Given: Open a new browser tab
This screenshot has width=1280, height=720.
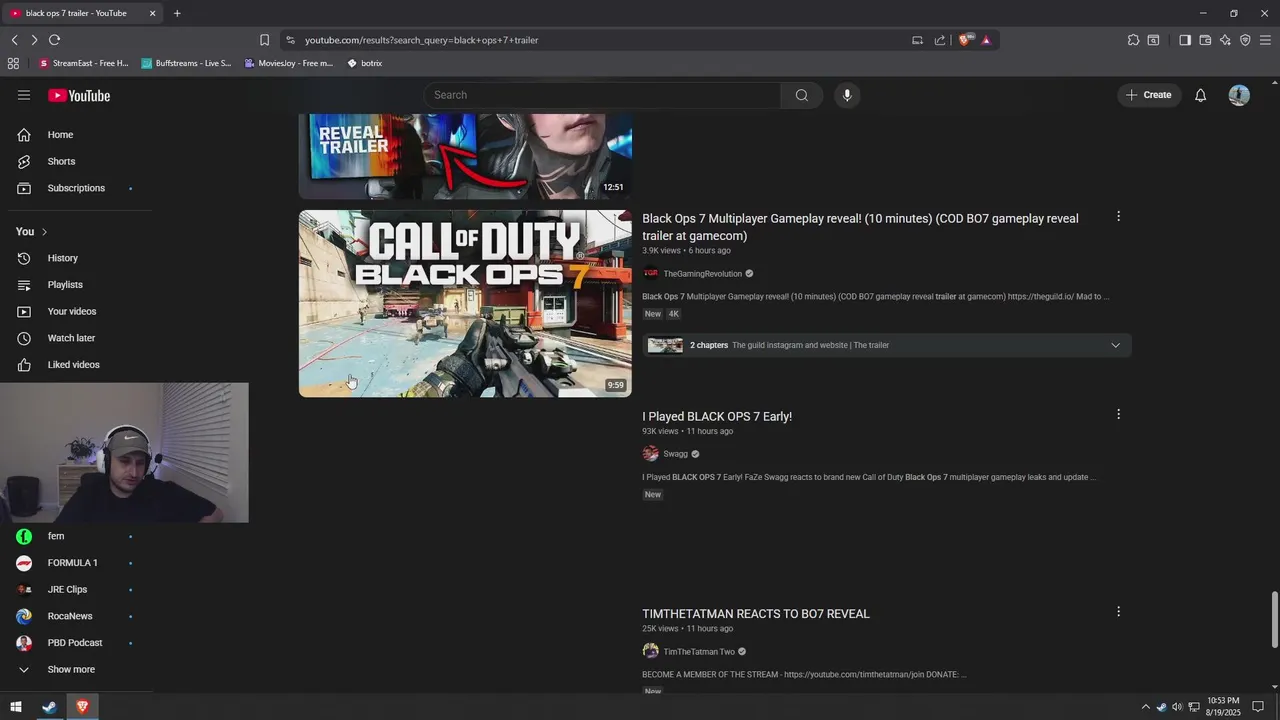Looking at the screenshot, I should (x=177, y=13).
